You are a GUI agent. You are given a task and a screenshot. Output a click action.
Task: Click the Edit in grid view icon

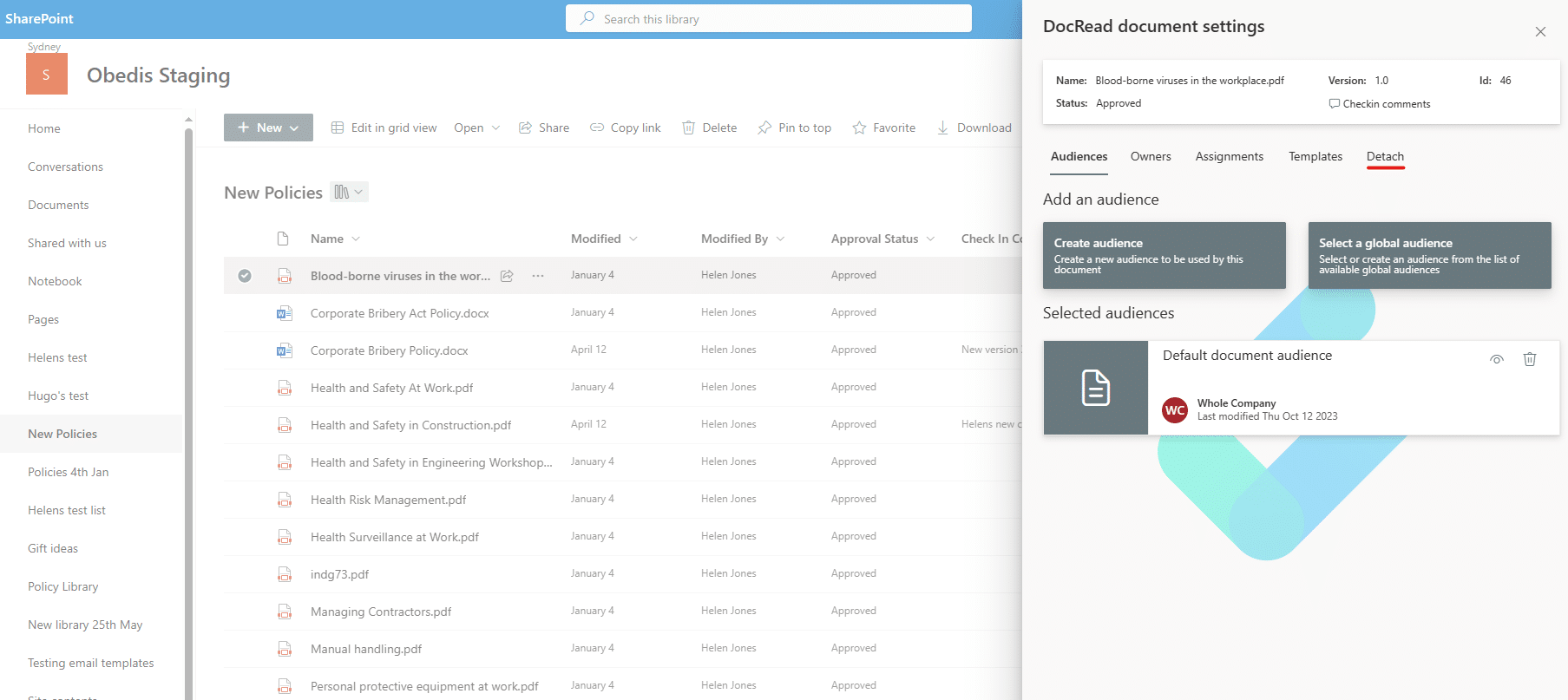(x=338, y=128)
